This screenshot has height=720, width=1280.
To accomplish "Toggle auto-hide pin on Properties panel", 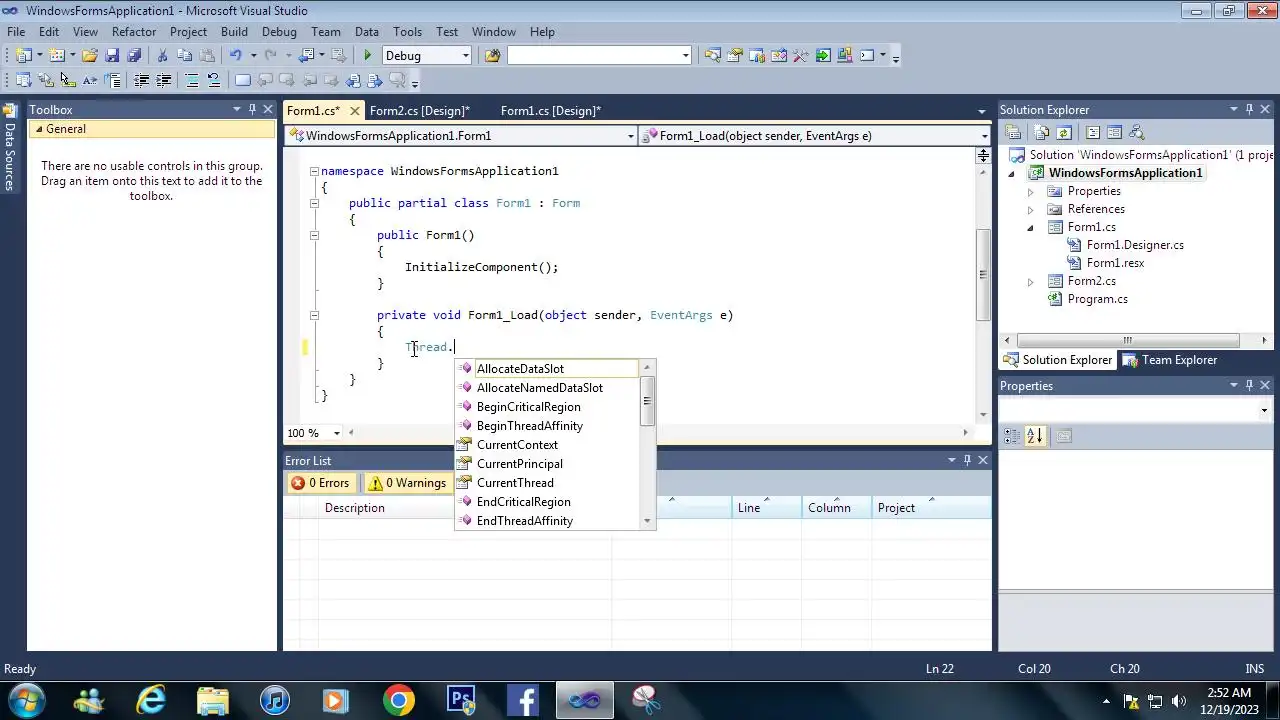I will pos(1249,386).
